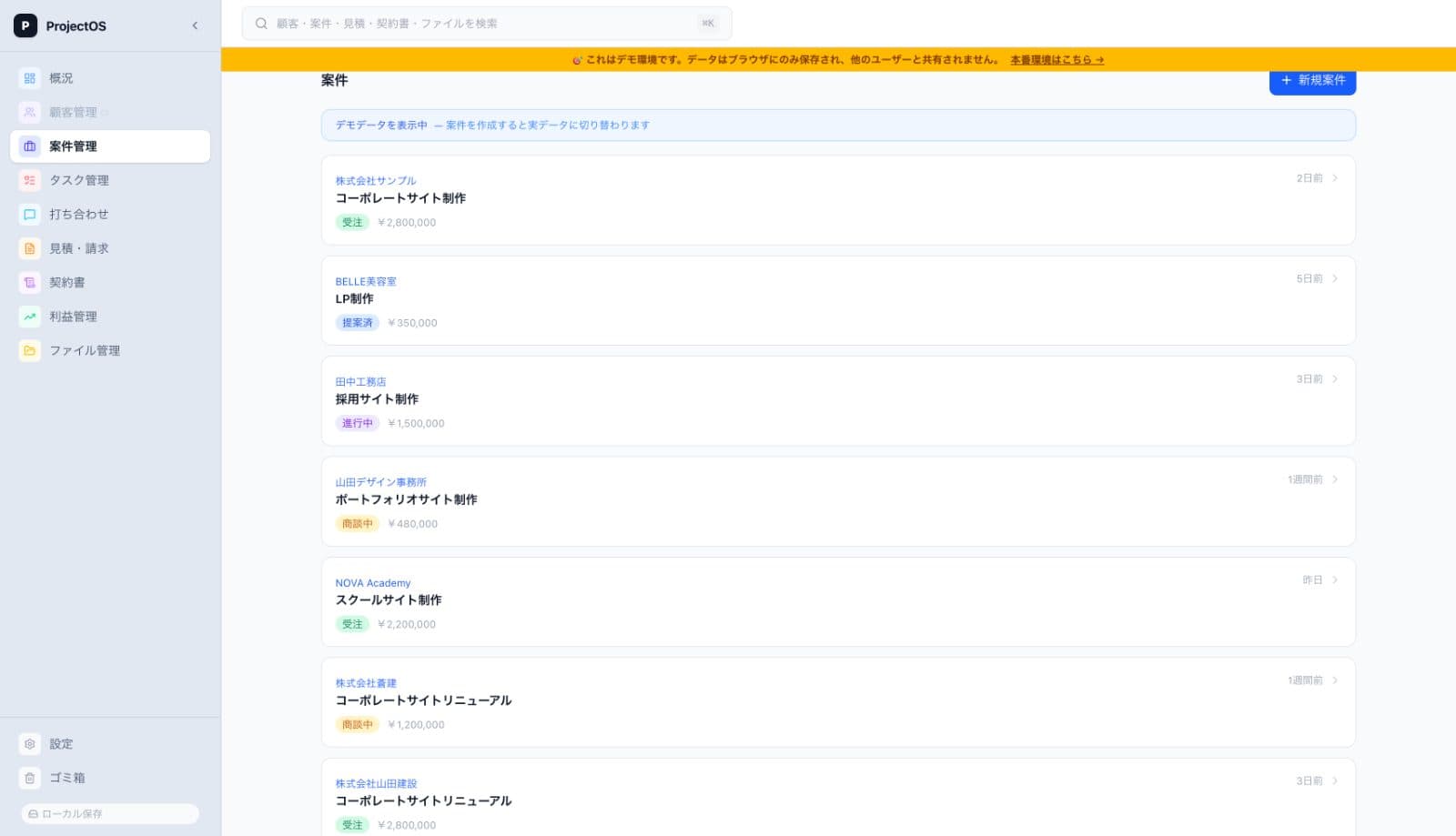
Task: Open 株式会社蒼建 project row chevron
Action: [x=1335, y=680]
